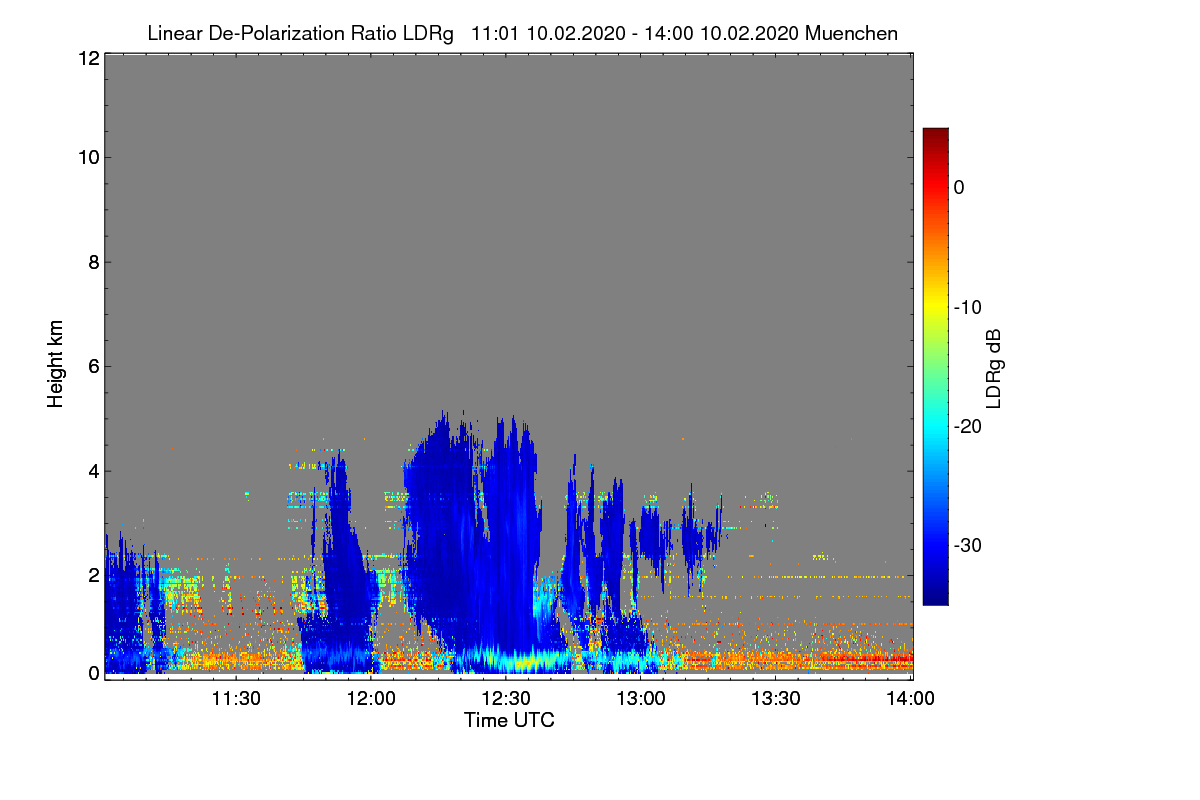Image resolution: width=1200 pixels, height=800 pixels.
Task: Click the LDRg color scale bar
Action: point(935,366)
